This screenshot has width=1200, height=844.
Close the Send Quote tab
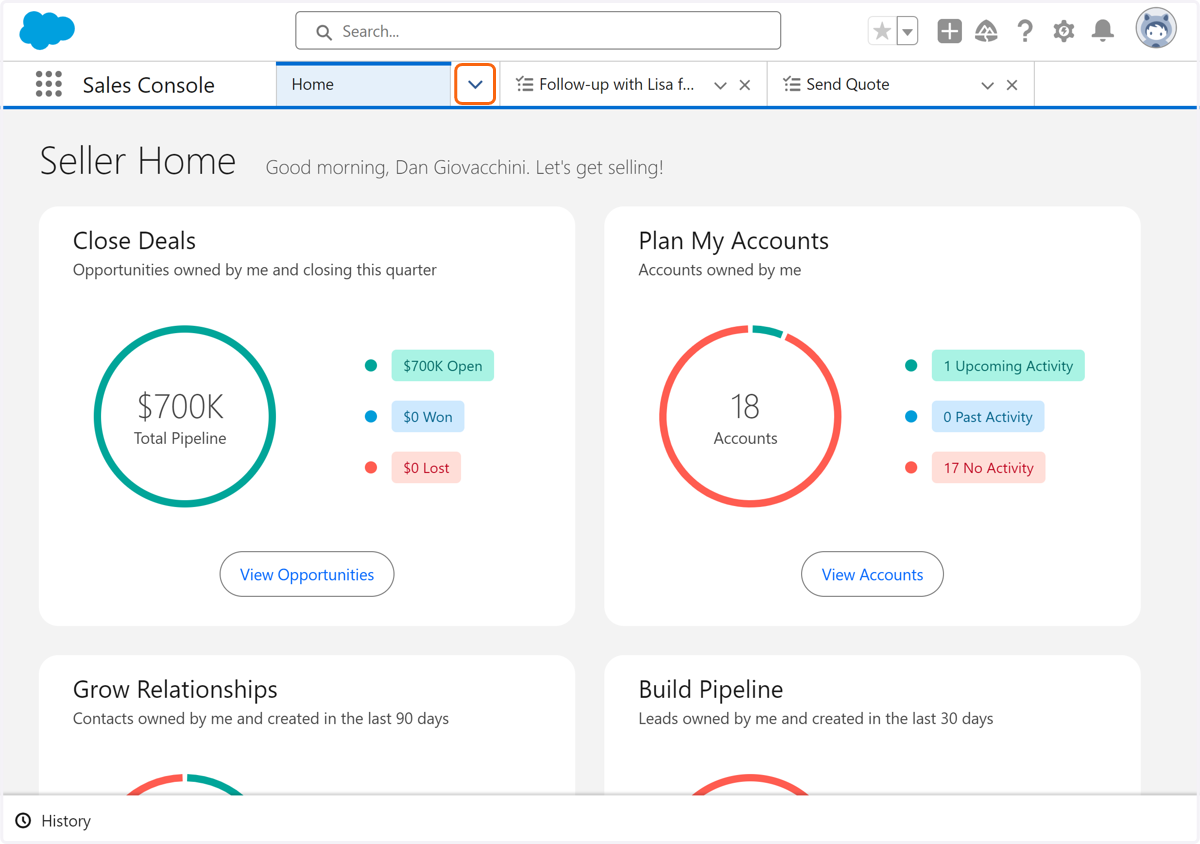(x=1012, y=86)
